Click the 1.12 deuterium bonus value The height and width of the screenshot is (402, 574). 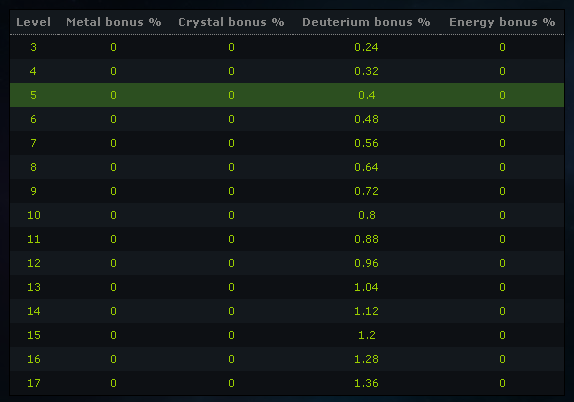pyautogui.click(x=366, y=311)
